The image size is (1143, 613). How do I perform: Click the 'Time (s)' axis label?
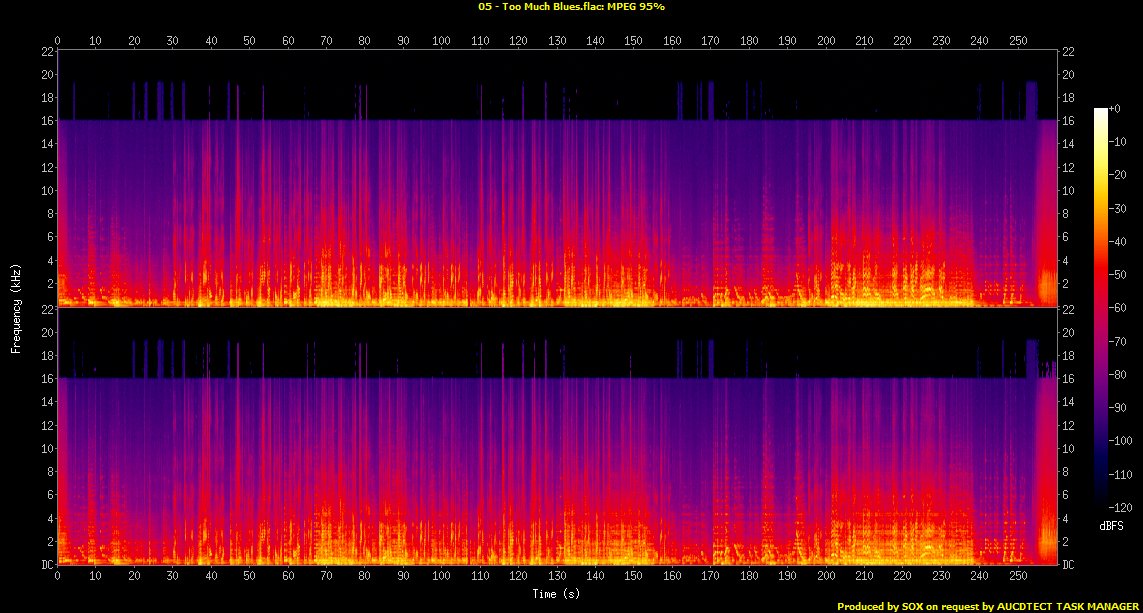(x=557, y=594)
